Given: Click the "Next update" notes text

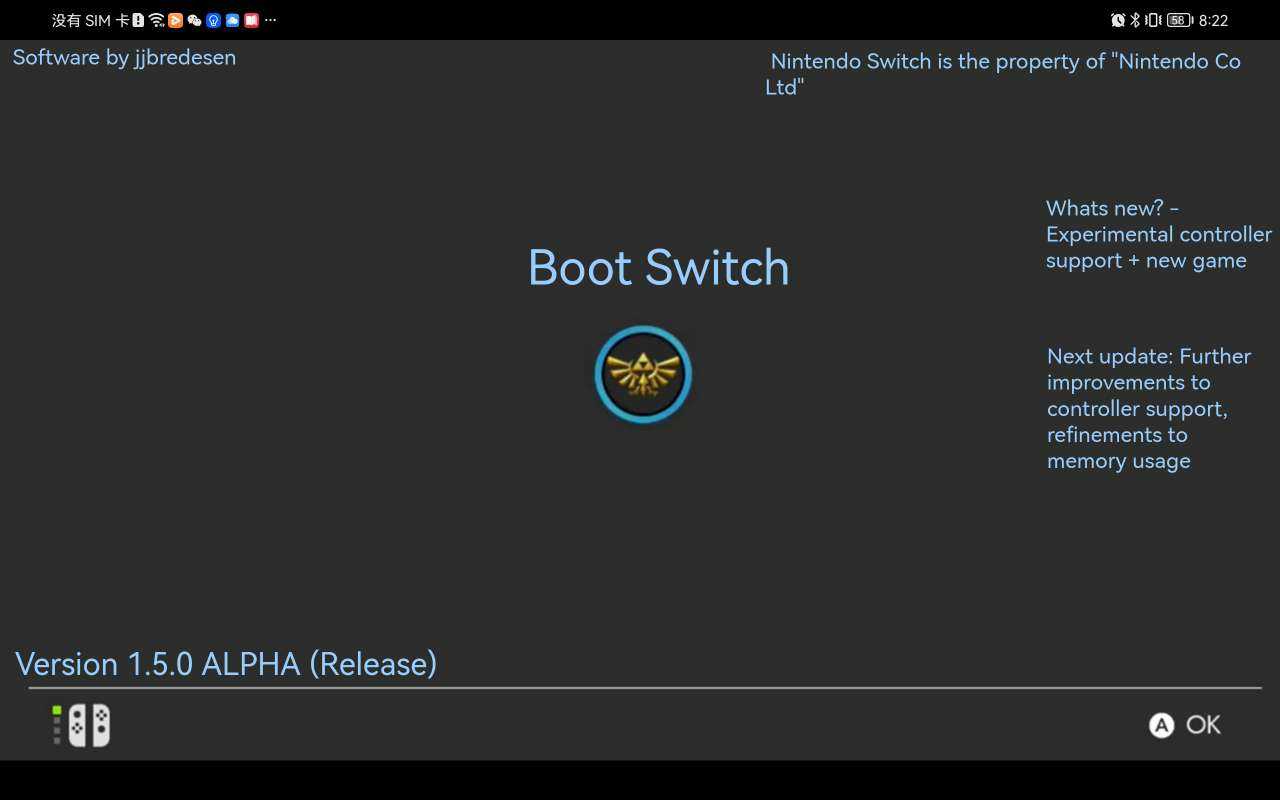Looking at the screenshot, I should (1149, 408).
